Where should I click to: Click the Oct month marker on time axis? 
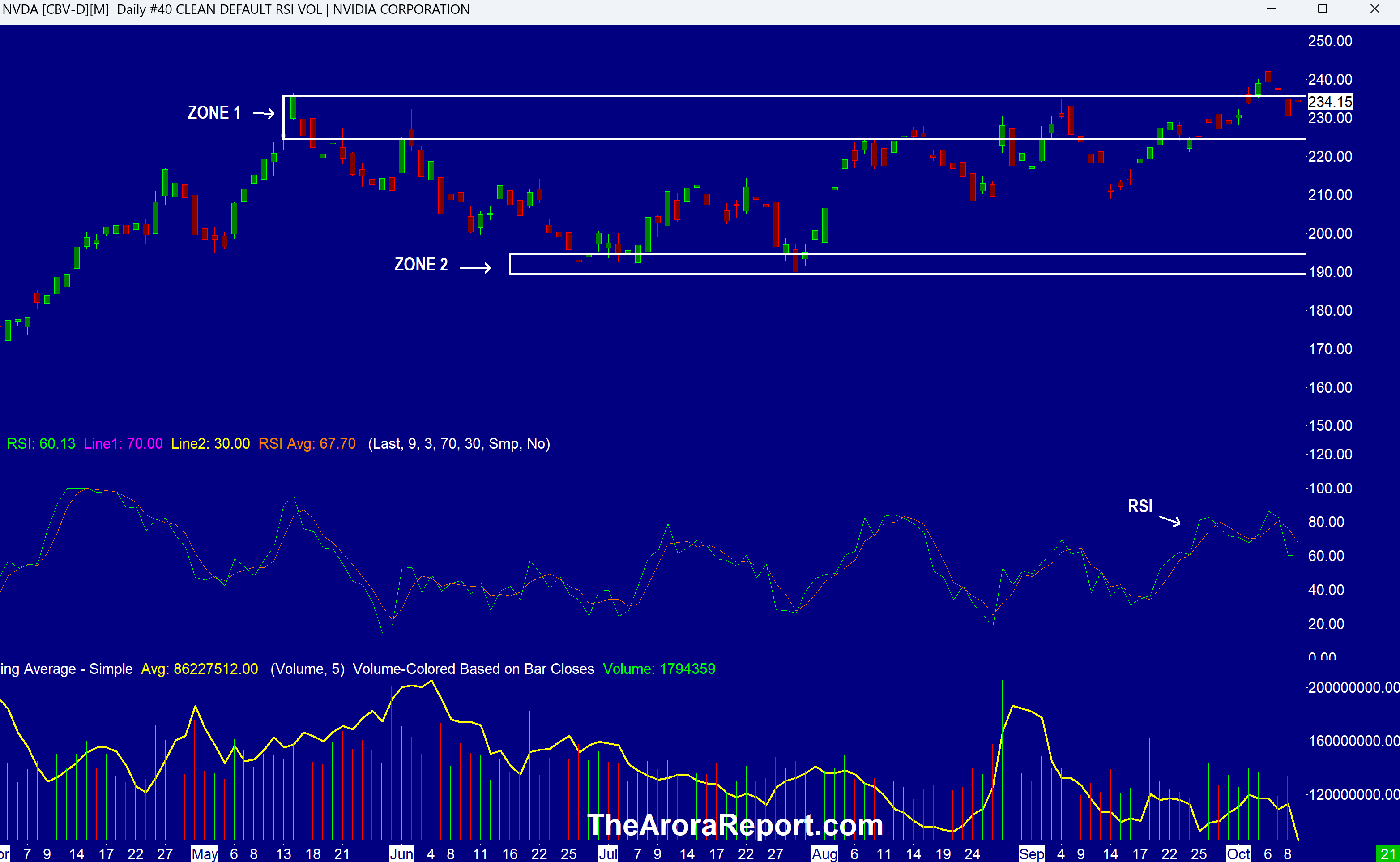click(1239, 854)
